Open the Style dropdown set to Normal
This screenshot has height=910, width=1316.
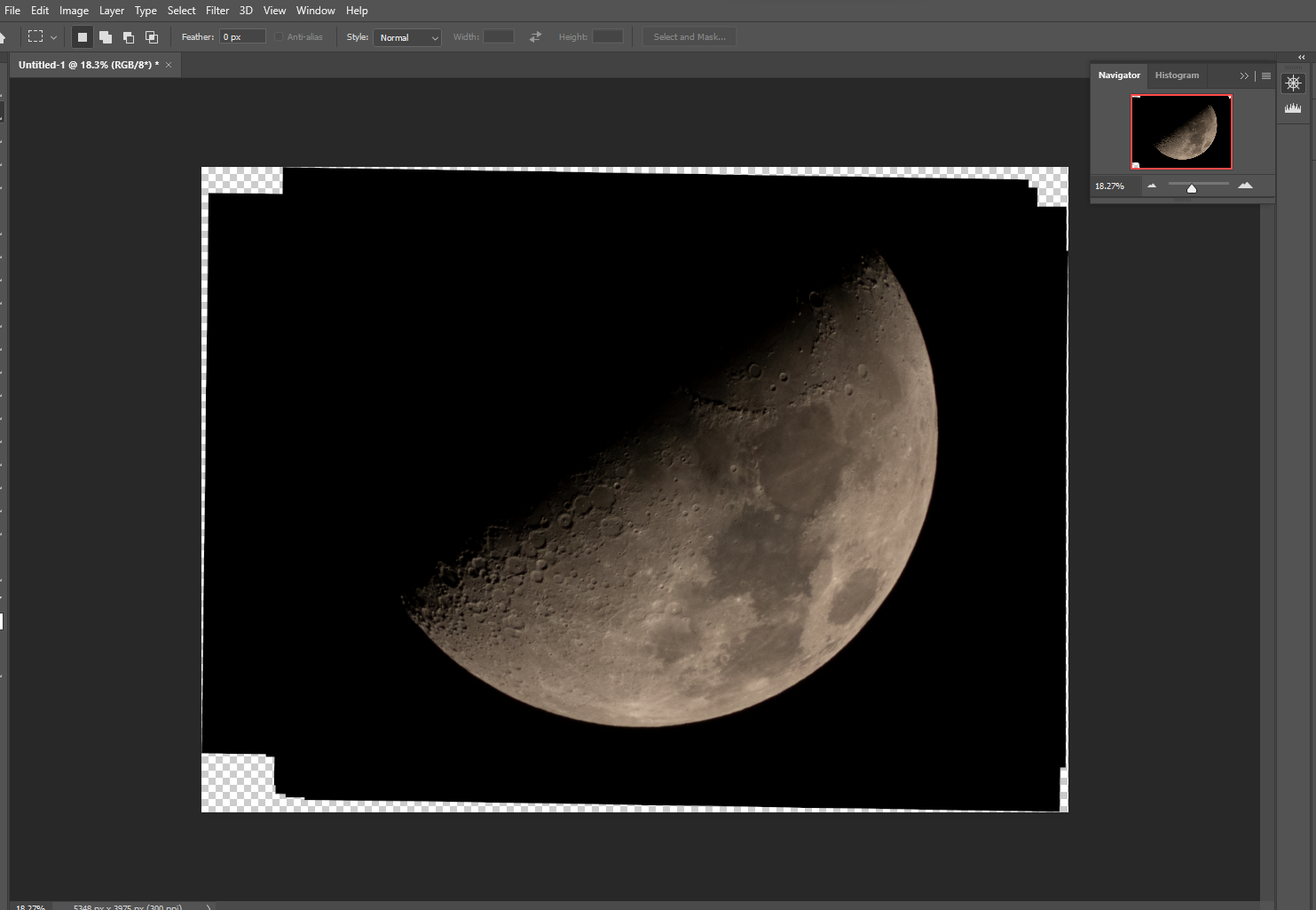407,37
